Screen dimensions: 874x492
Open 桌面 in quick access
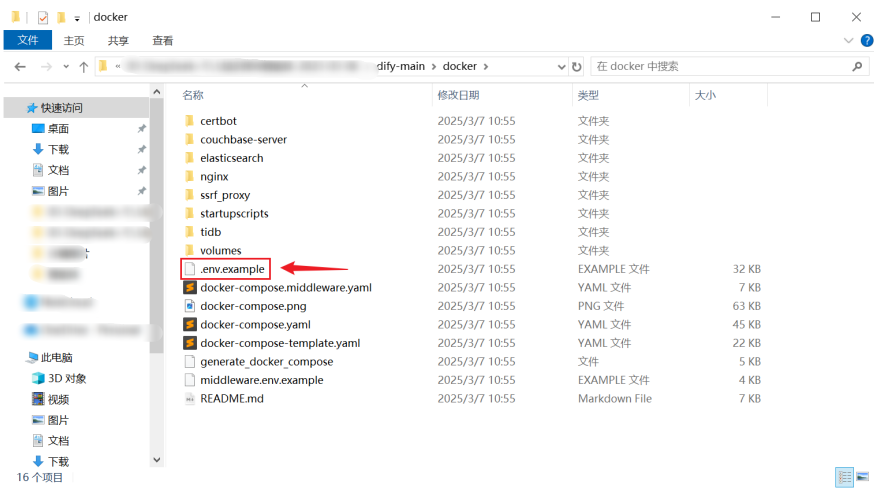pyautogui.click(x=58, y=129)
